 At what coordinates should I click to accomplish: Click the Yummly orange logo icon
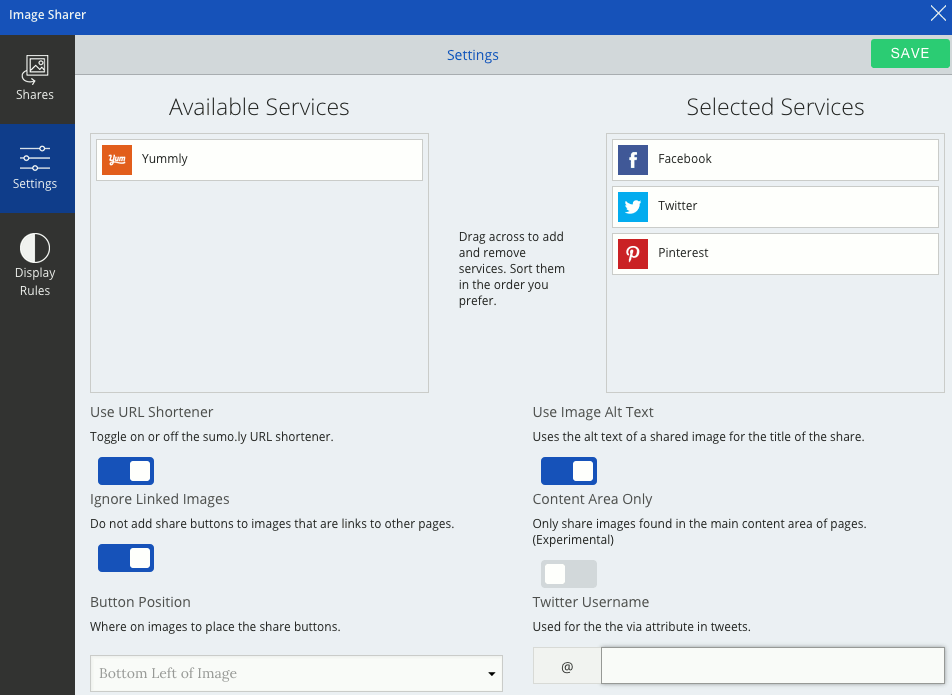click(x=117, y=160)
